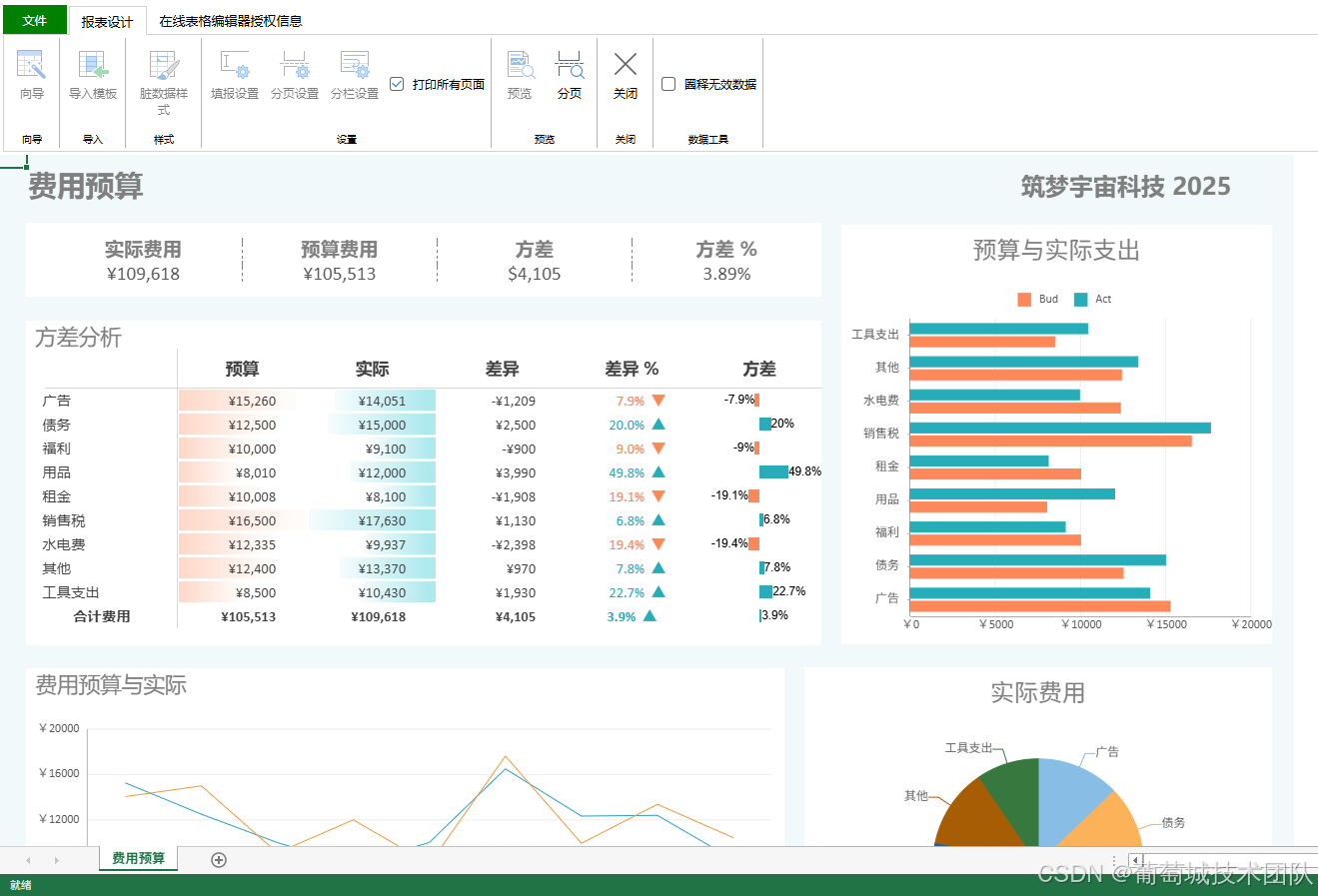Screen dimensions: 1318x896
Task: Click the Act legend teal swatch
Action: [x=1080, y=300]
